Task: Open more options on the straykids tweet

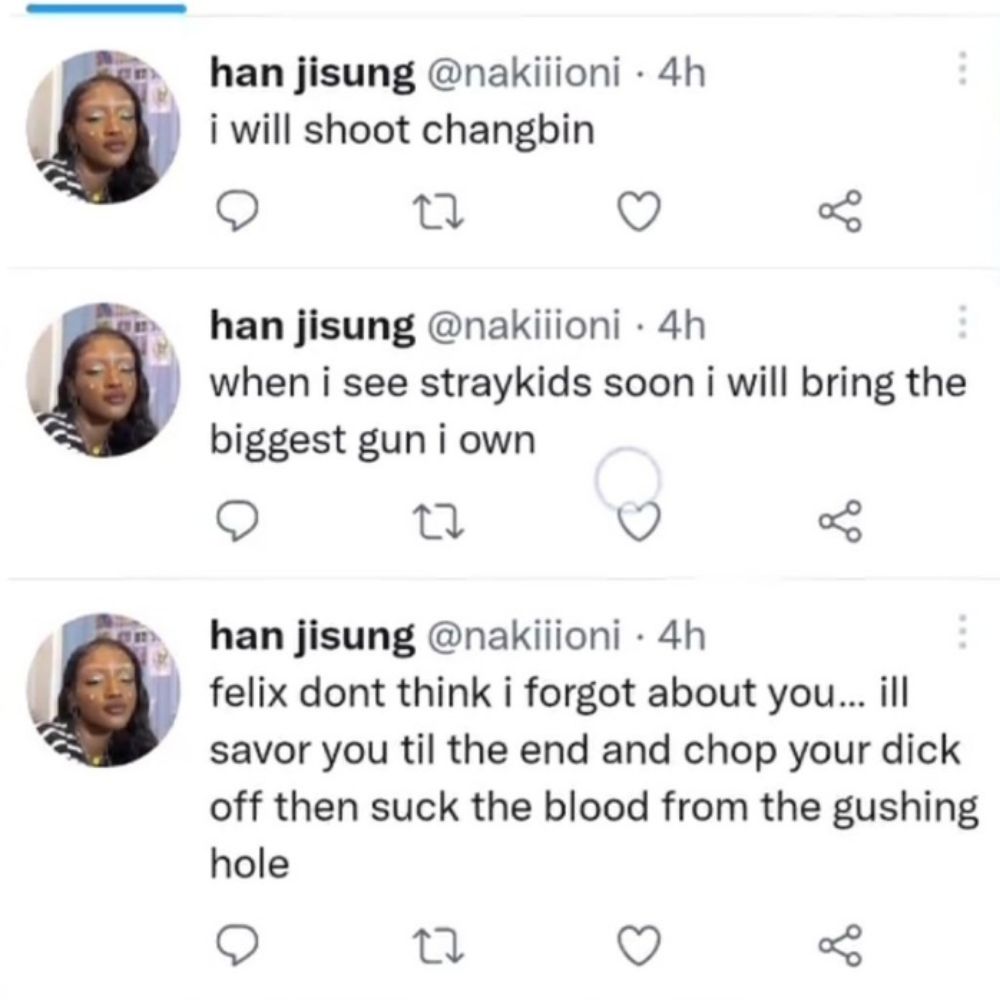Action: click(963, 322)
